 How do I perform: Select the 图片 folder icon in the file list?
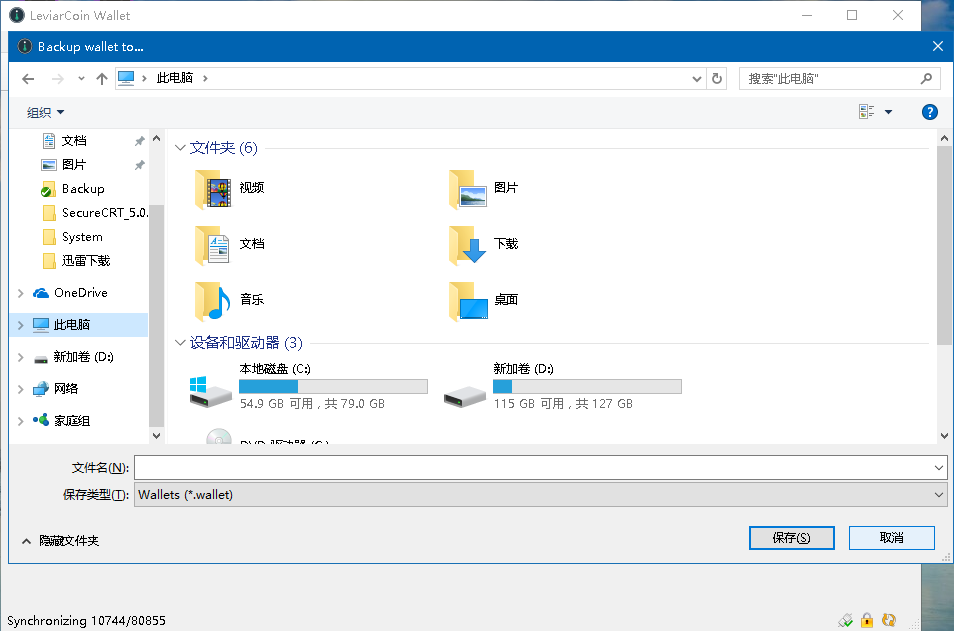[467, 189]
